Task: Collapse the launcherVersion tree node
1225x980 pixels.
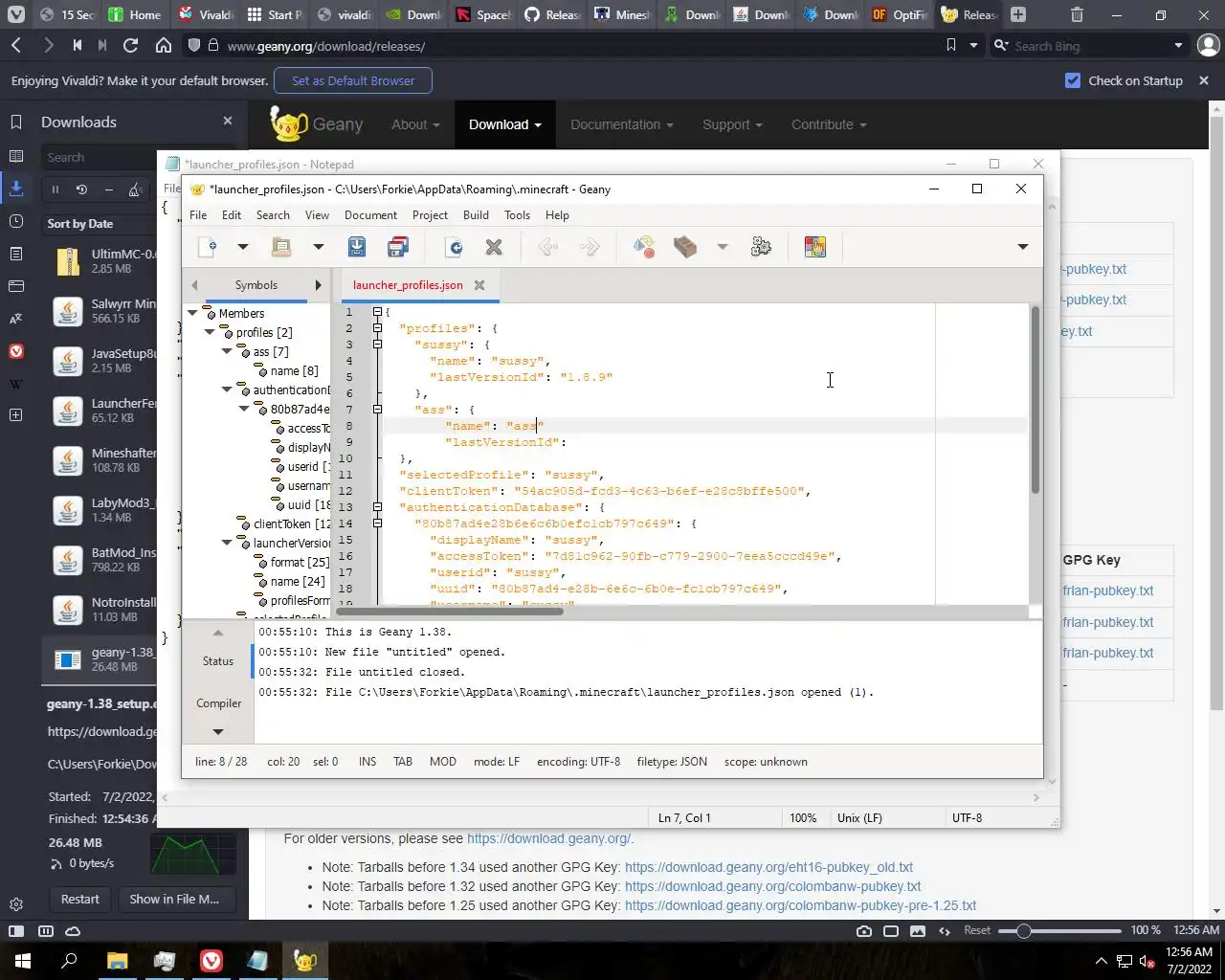Action: [227, 543]
